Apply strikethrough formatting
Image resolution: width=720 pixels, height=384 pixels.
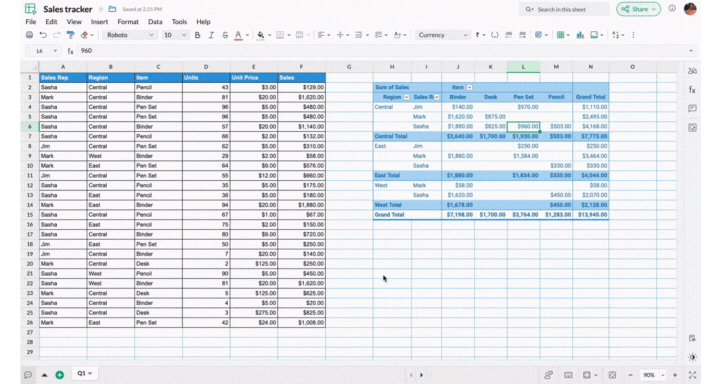click(225, 35)
